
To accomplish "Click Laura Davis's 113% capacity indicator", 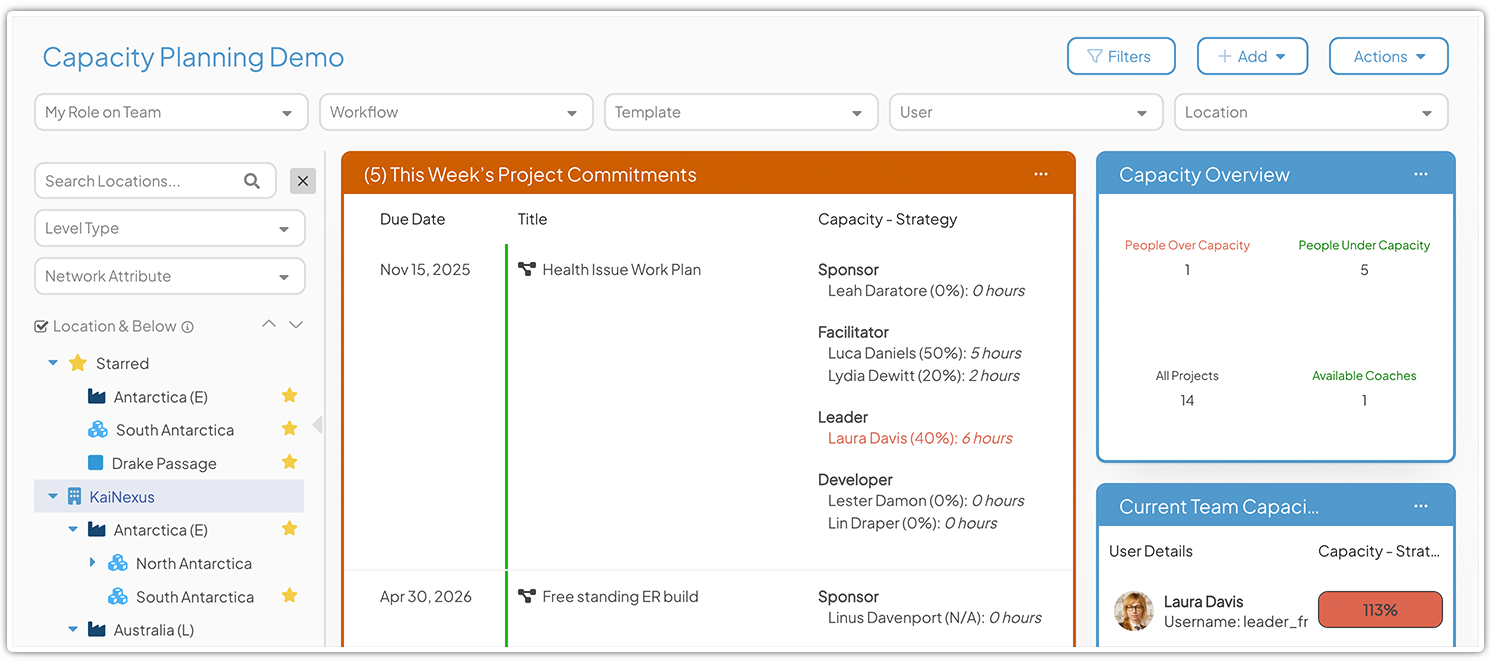I will 1380,609.
